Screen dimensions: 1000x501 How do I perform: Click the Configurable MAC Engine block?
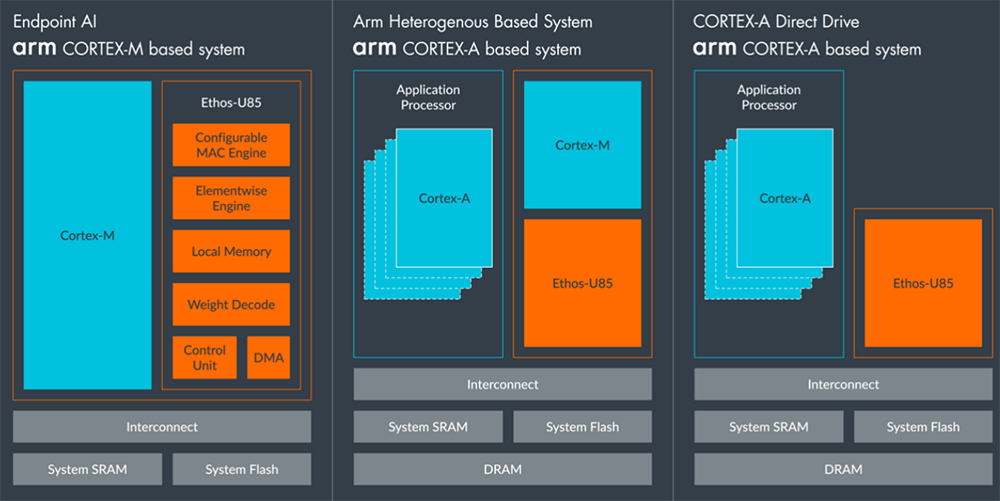tap(231, 145)
